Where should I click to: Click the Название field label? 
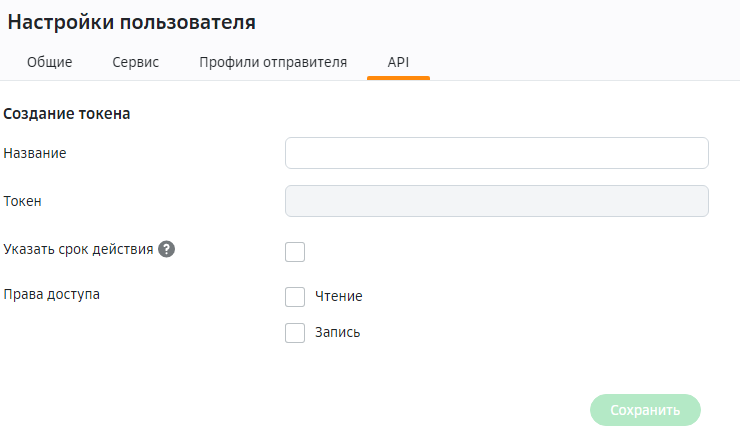pyautogui.click(x=36, y=153)
